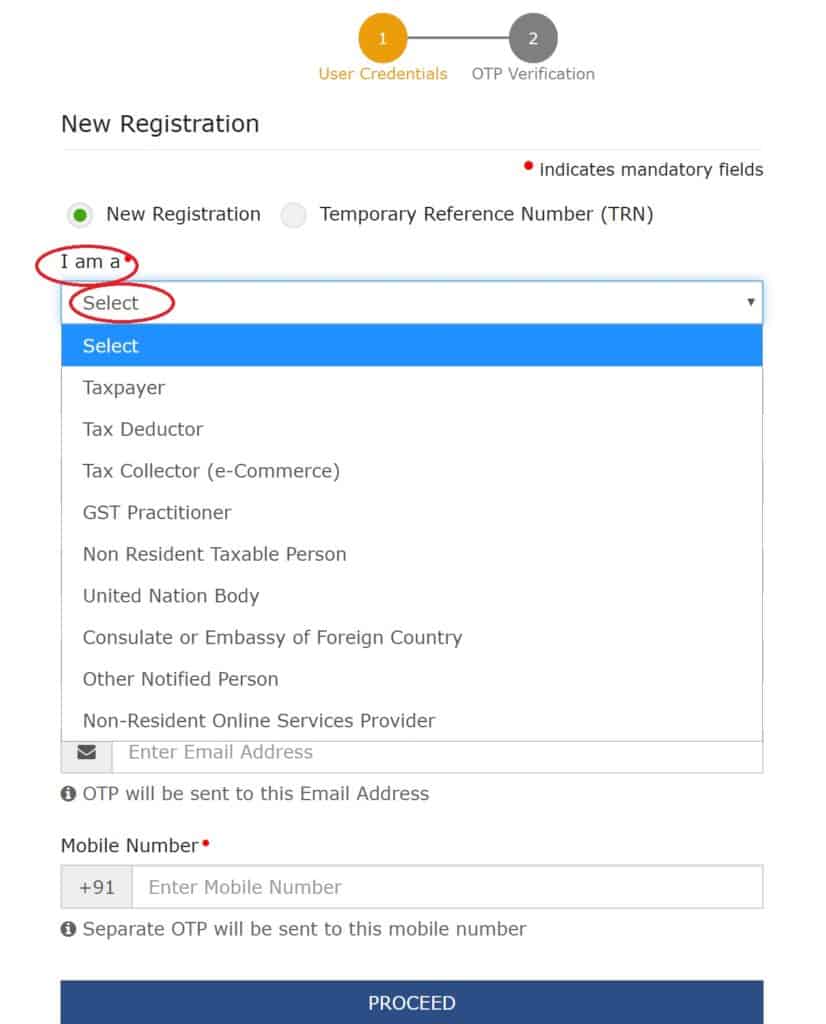Select the New Registration radio button
The image size is (826, 1024).
pyautogui.click(x=80, y=215)
